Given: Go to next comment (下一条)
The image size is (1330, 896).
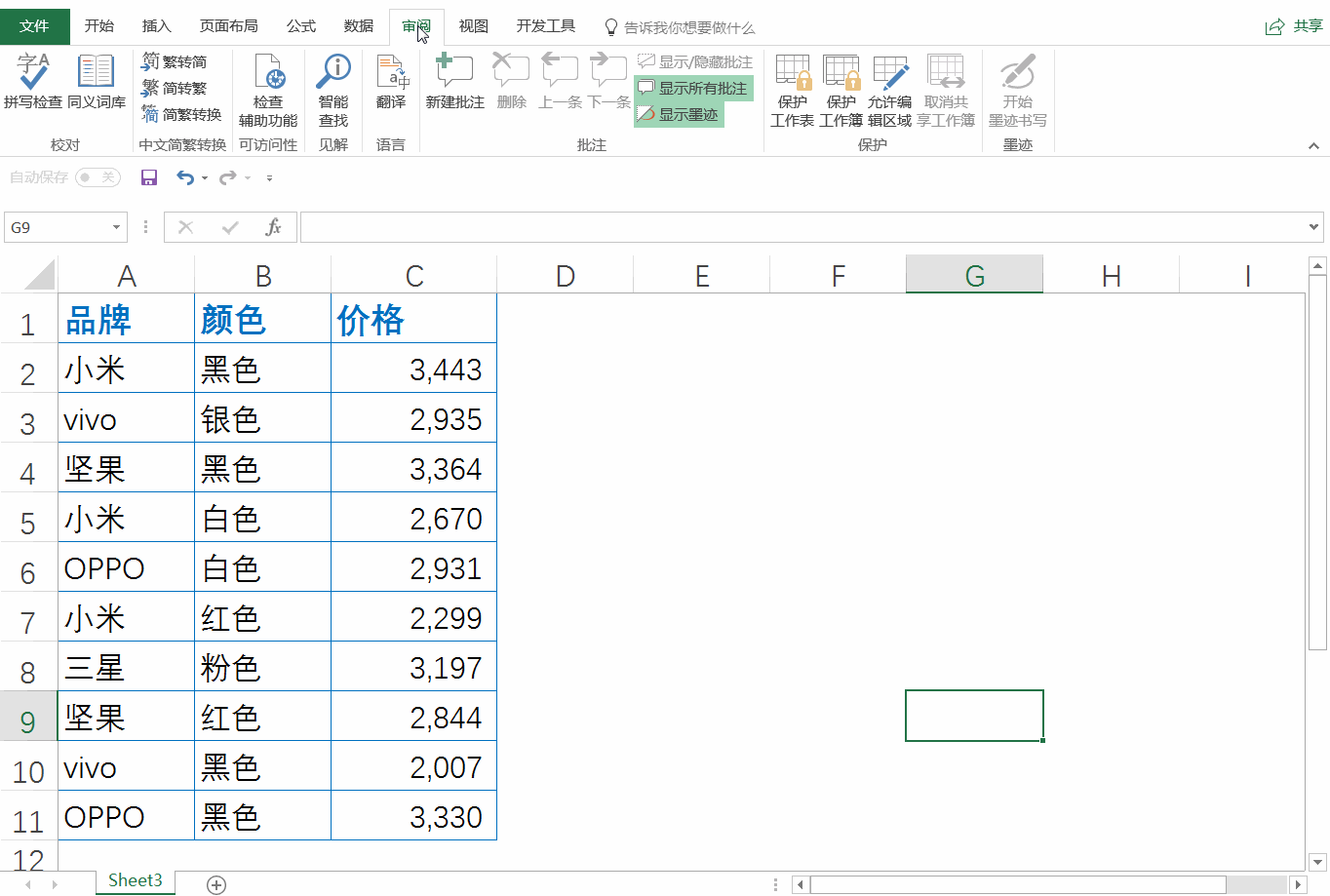Looking at the screenshot, I should coord(608,82).
